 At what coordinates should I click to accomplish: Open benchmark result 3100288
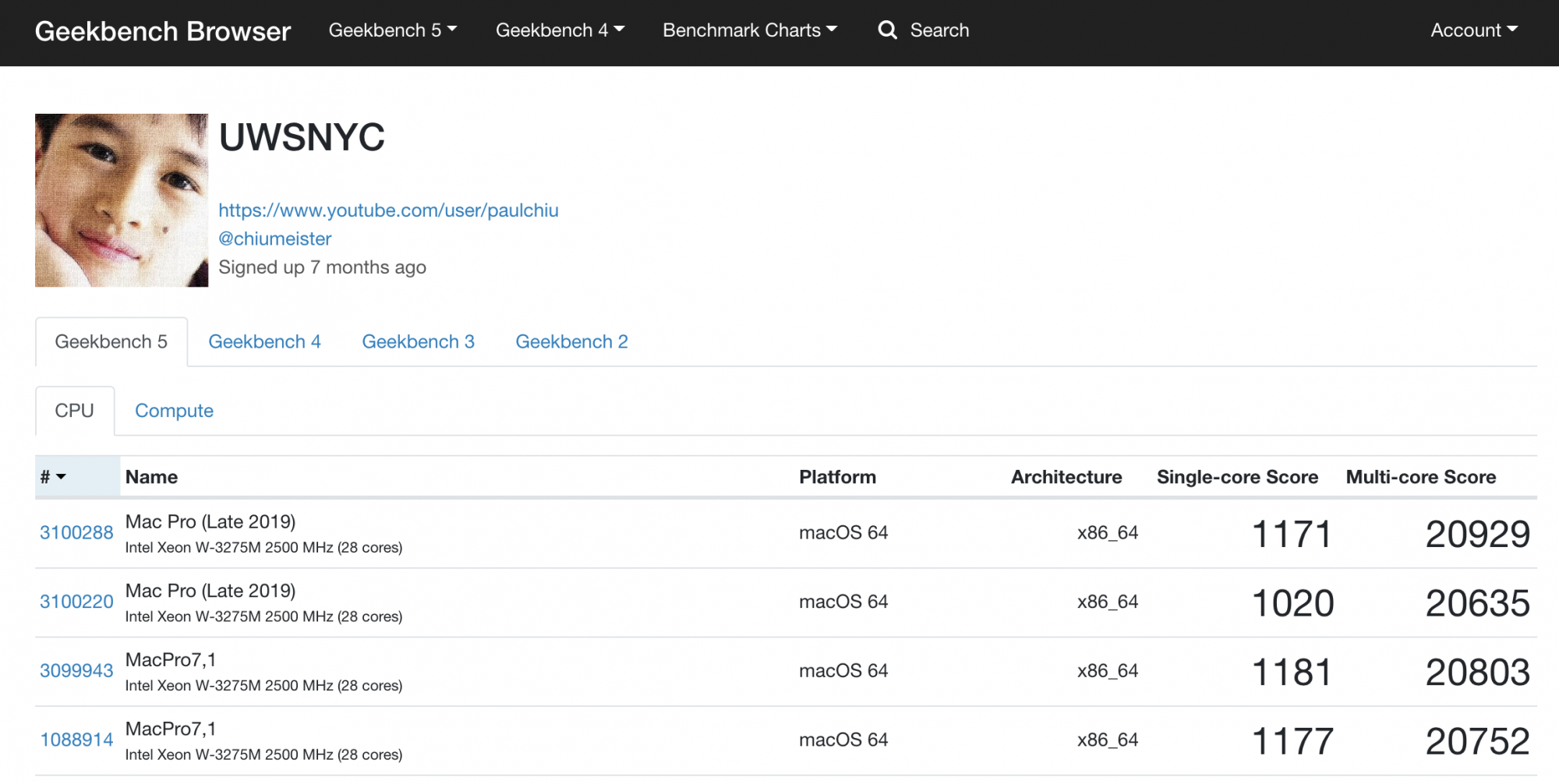(x=76, y=533)
